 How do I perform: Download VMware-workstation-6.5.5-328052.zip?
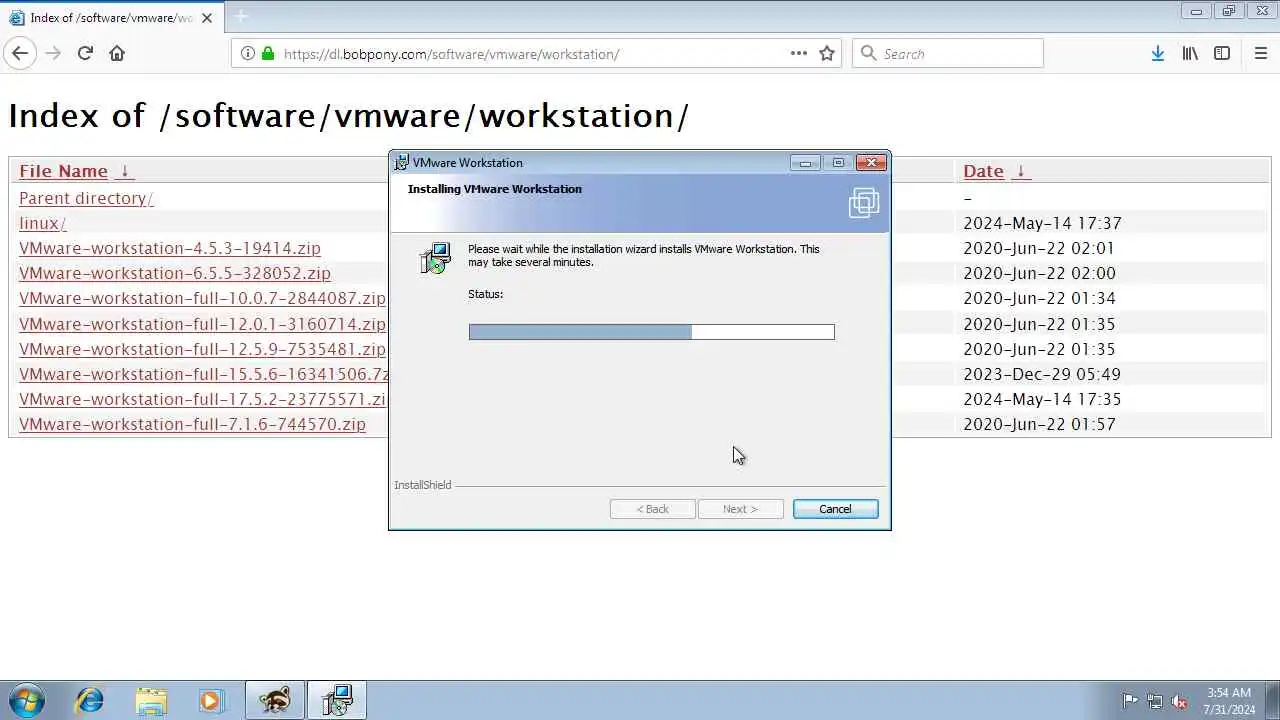pyautogui.click(x=175, y=273)
